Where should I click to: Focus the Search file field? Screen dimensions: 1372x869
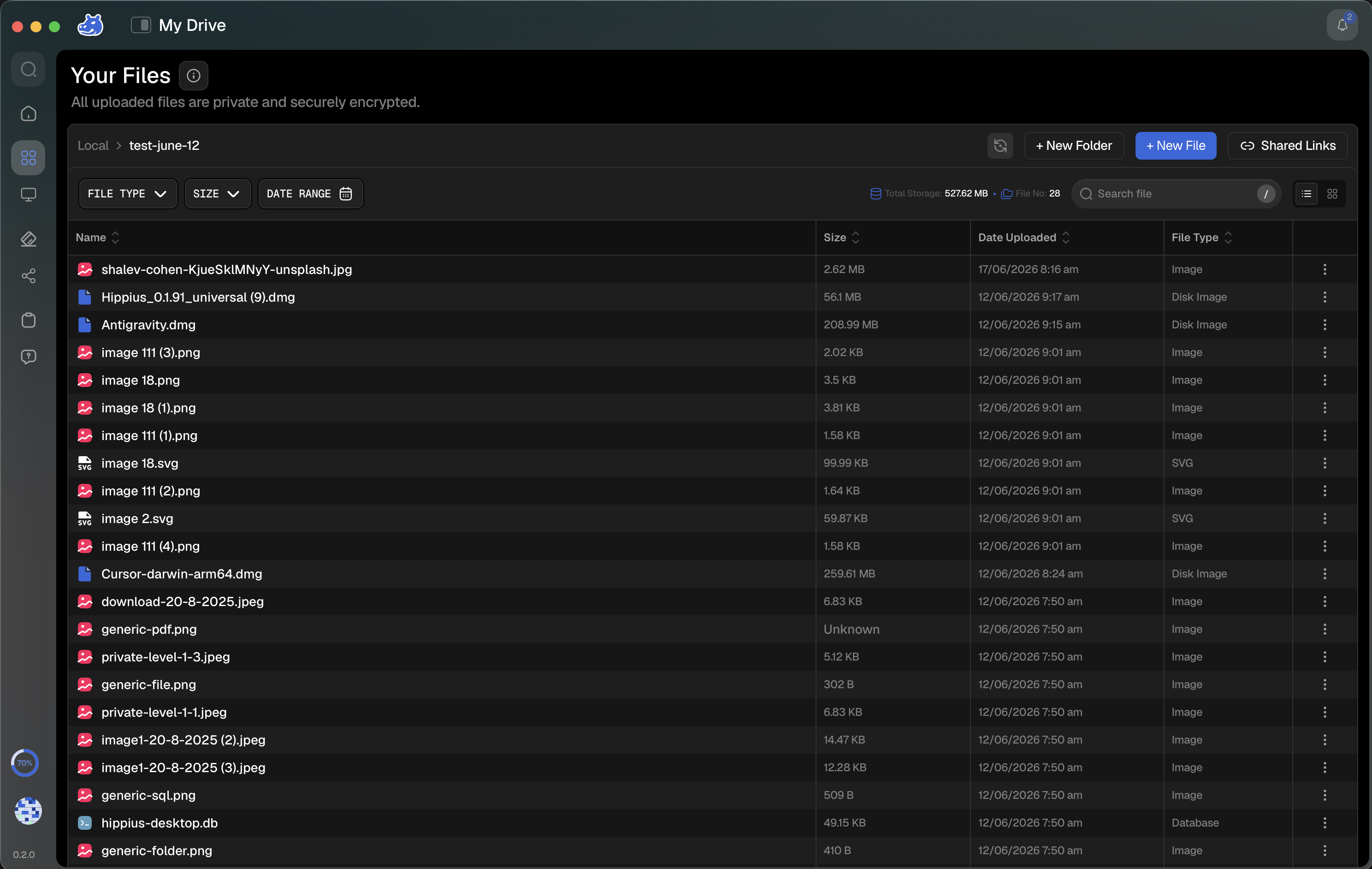(x=1176, y=194)
